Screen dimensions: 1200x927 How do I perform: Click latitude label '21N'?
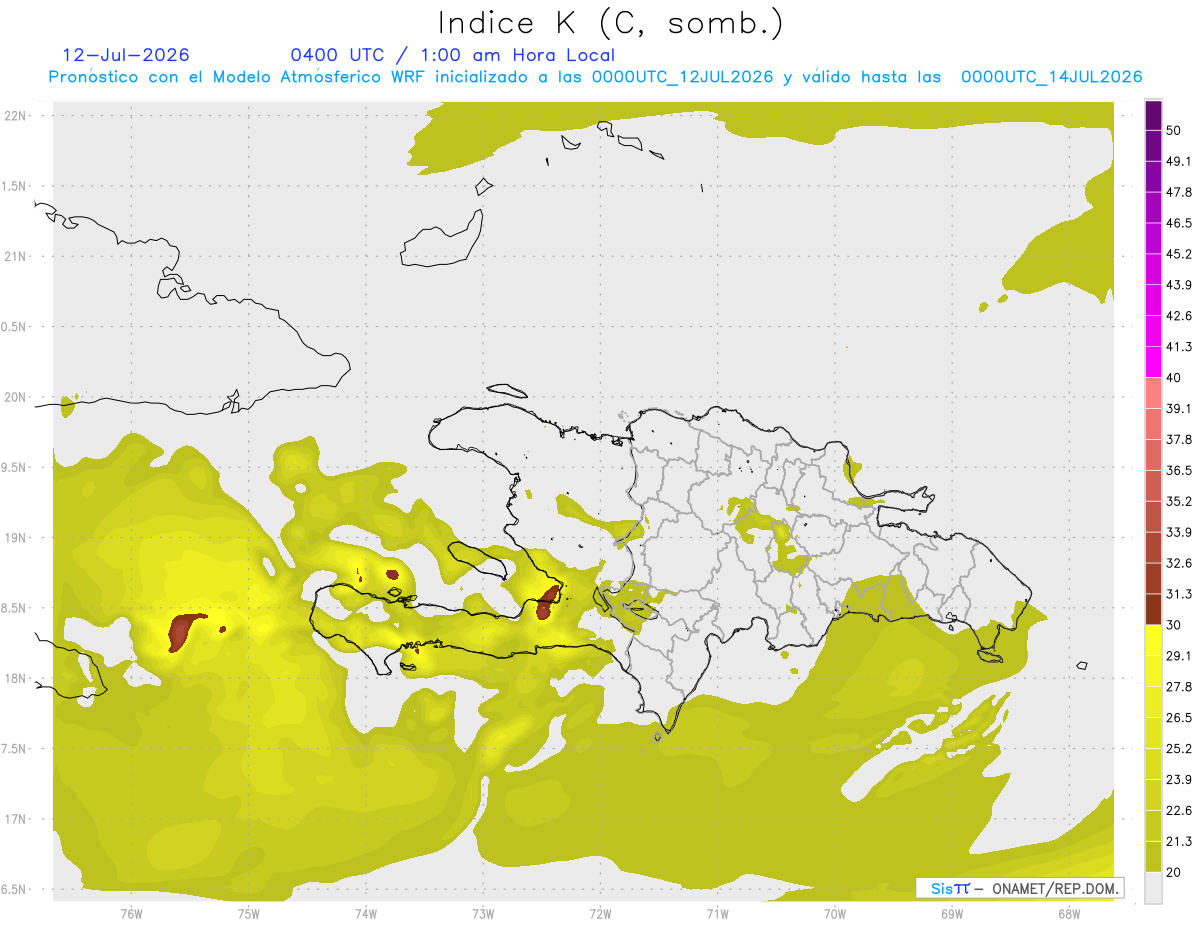point(15,256)
